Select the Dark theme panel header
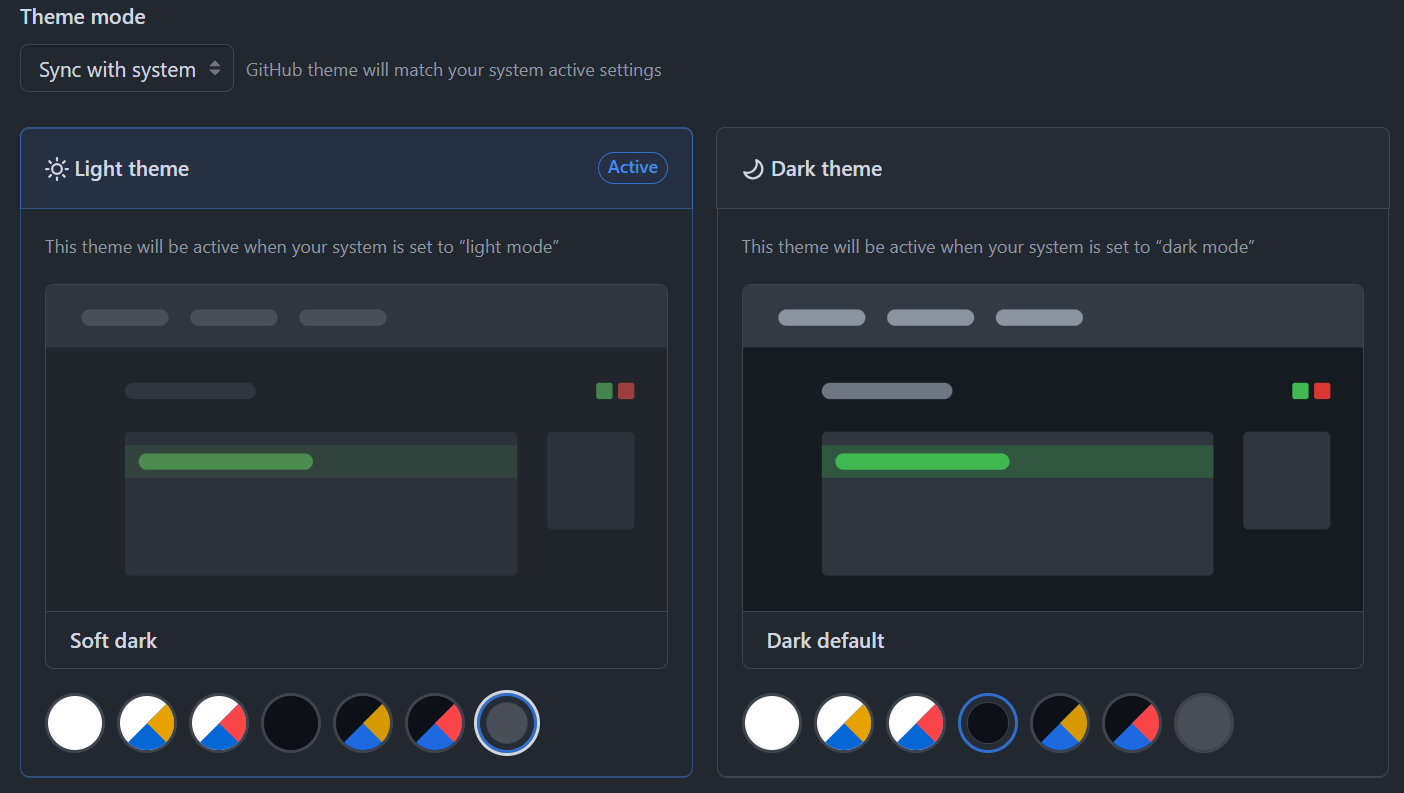Image resolution: width=1404 pixels, height=793 pixels. pyautogui.click(x=1052, y=169)
